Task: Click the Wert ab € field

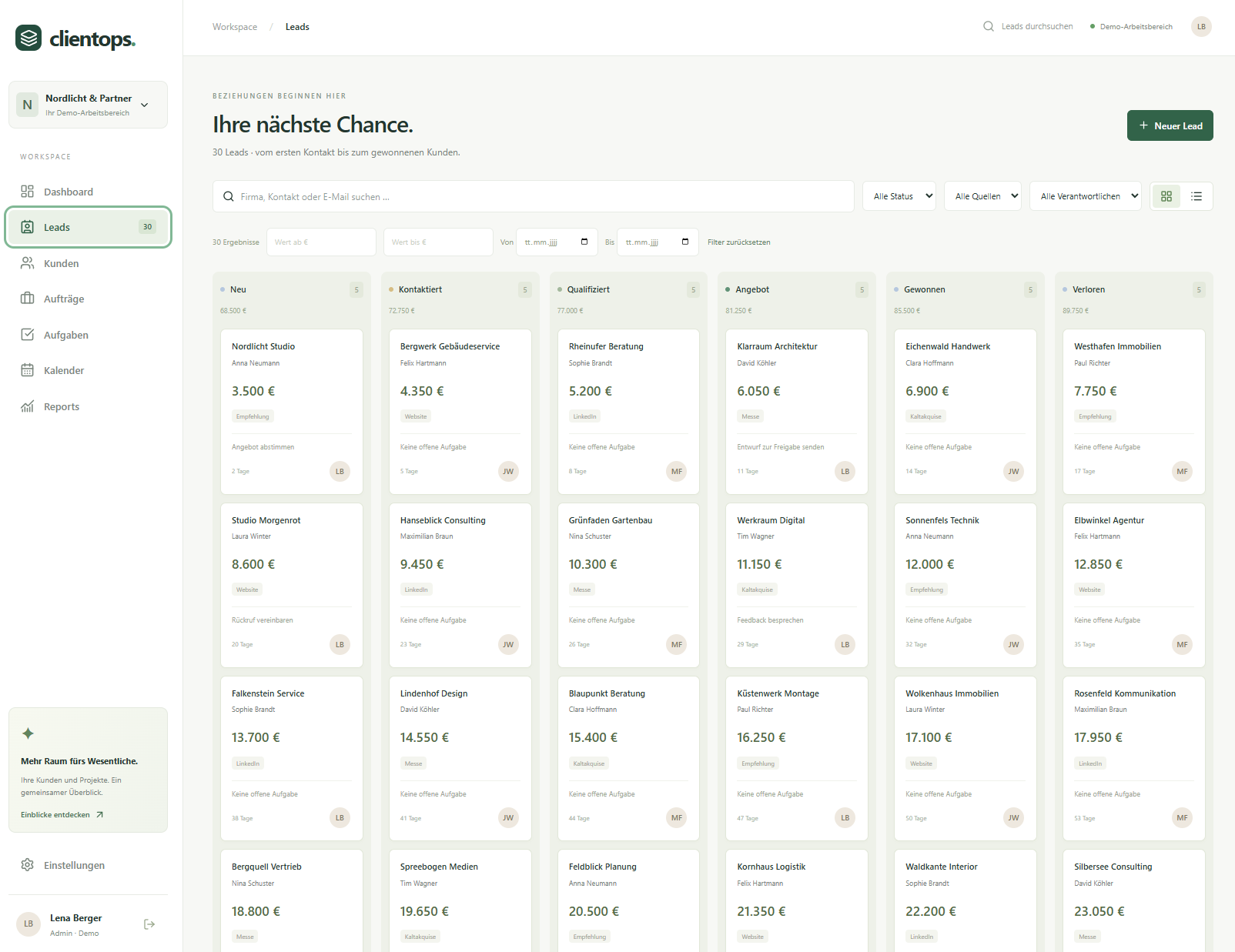Action: [321, 242]
